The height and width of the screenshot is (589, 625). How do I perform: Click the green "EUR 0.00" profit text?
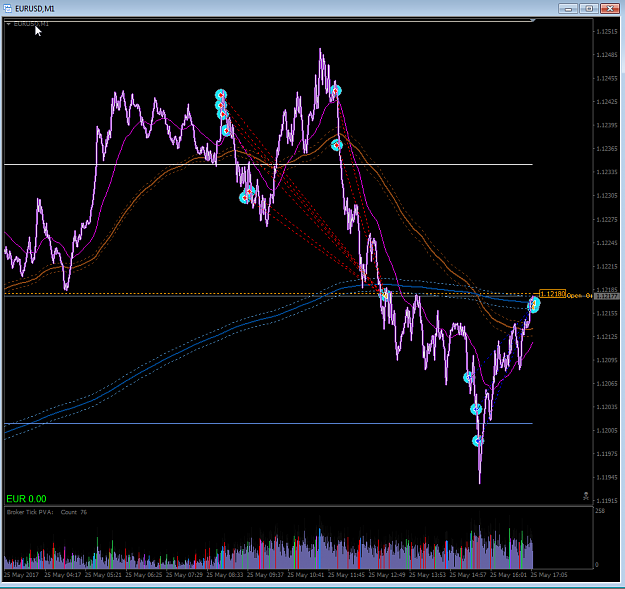coord(26,499)
